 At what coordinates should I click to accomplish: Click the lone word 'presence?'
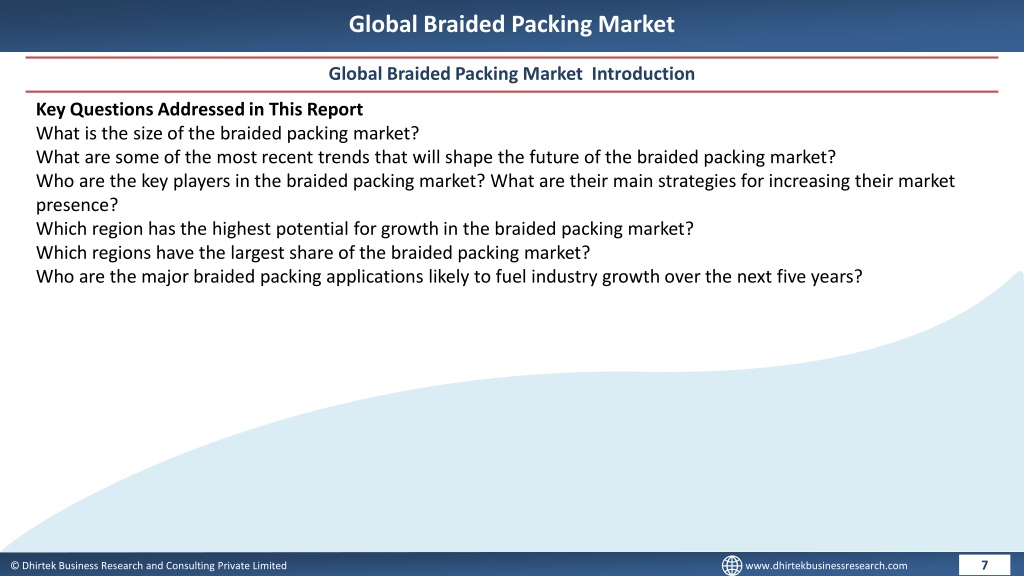[x=77, y=205]
